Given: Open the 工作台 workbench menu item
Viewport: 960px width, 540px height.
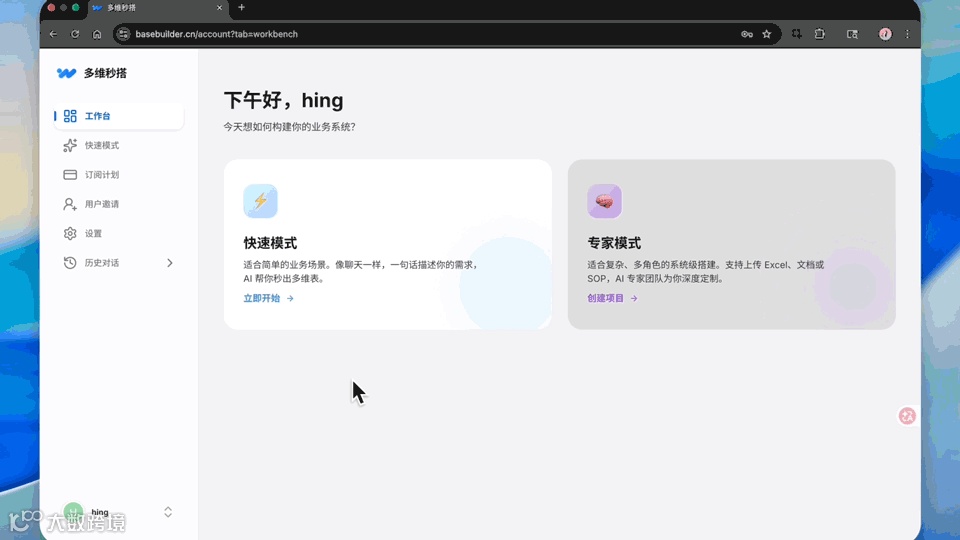Looking at the screenshot, I should 119,116.
